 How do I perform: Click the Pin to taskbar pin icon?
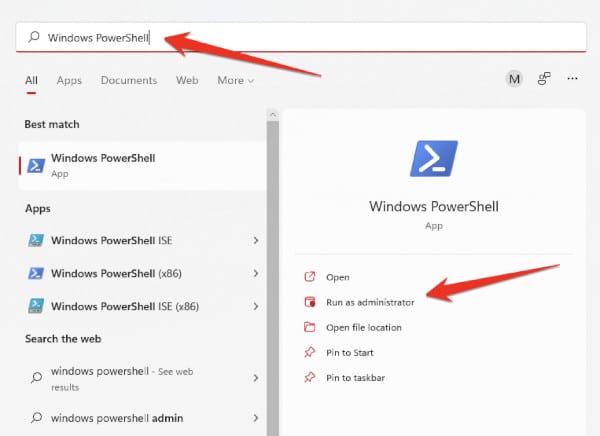[x=309, y=377]
